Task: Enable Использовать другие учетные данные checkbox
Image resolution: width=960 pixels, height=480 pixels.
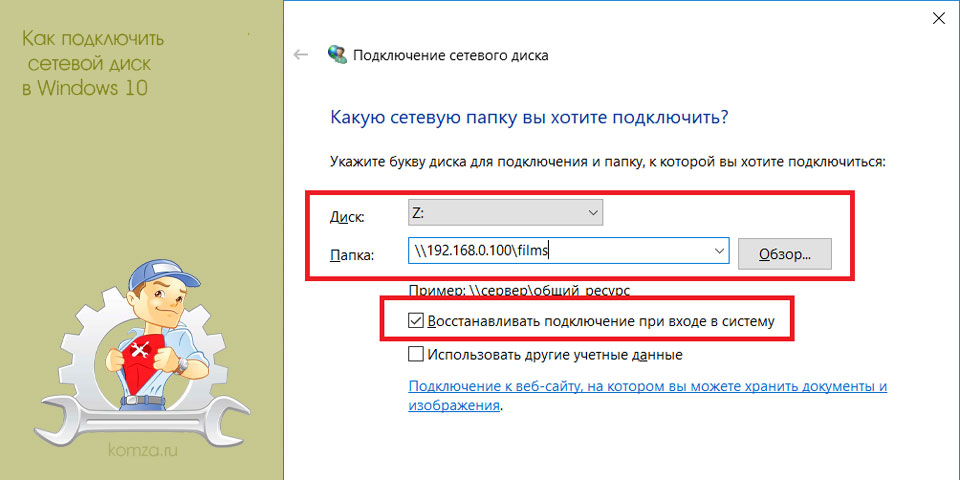Action: click(x=416, y=354)
